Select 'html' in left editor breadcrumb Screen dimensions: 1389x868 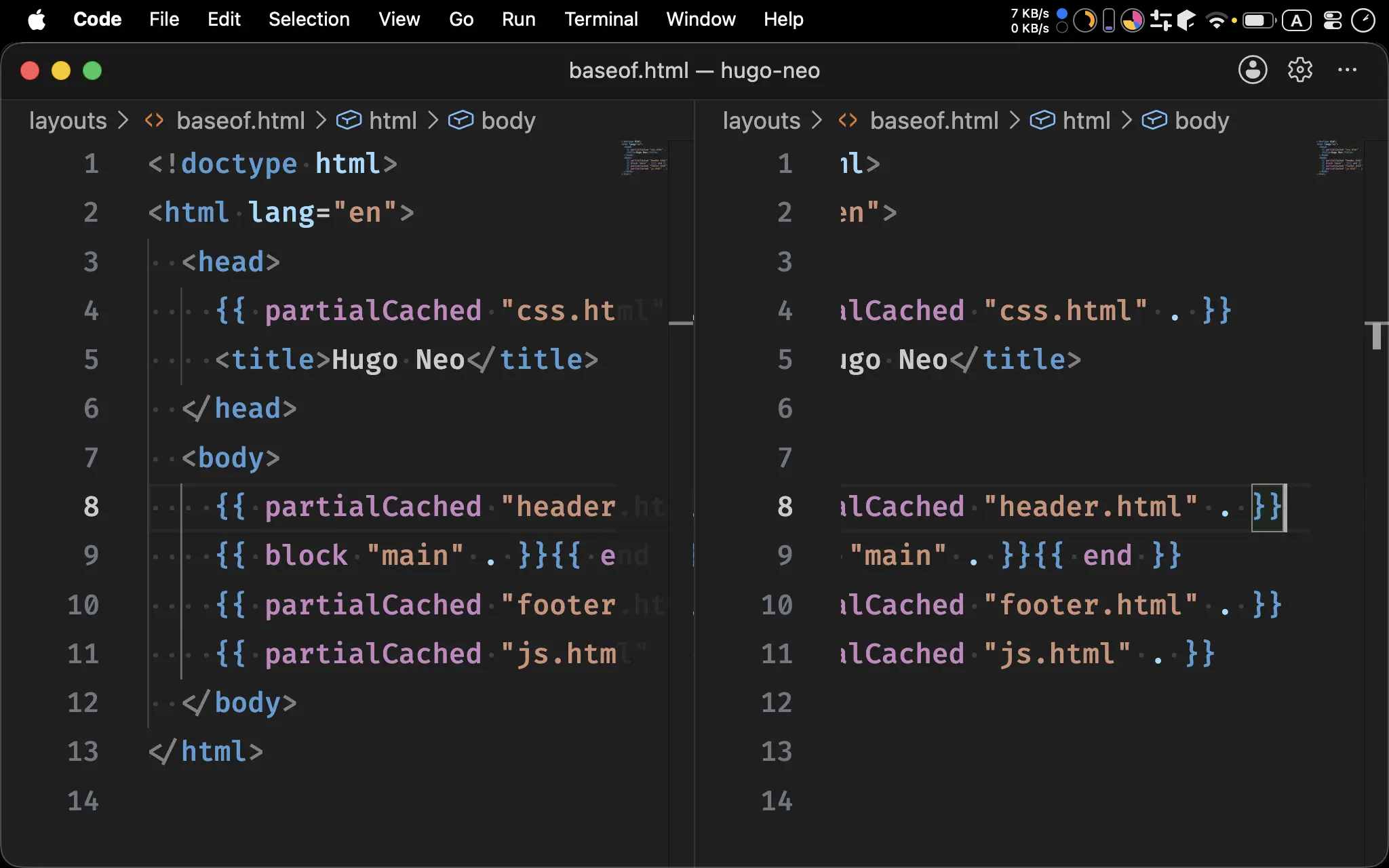point(393,121)
